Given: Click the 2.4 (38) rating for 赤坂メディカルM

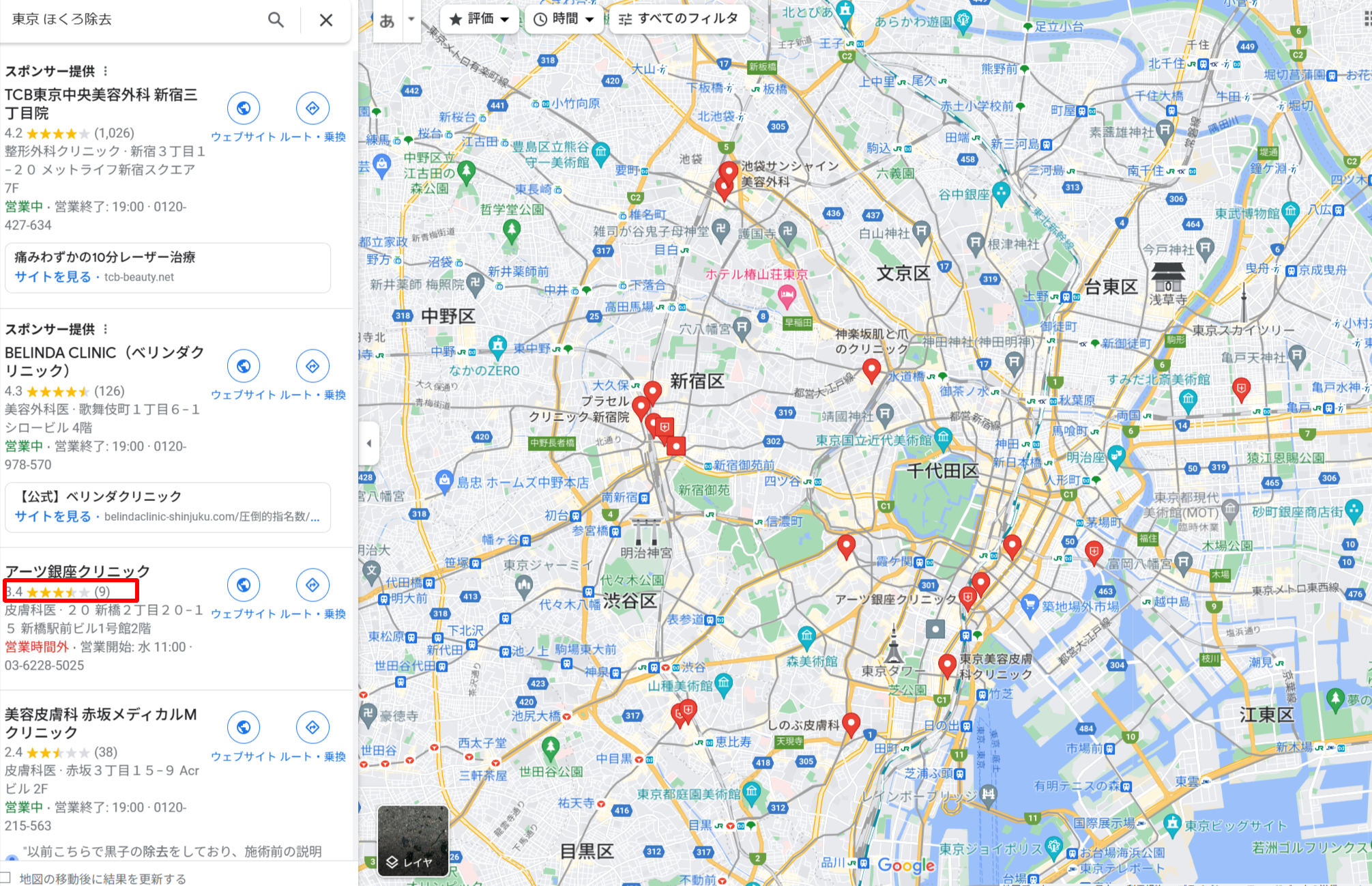Looking at the screenshot, I should pos(61,752).
